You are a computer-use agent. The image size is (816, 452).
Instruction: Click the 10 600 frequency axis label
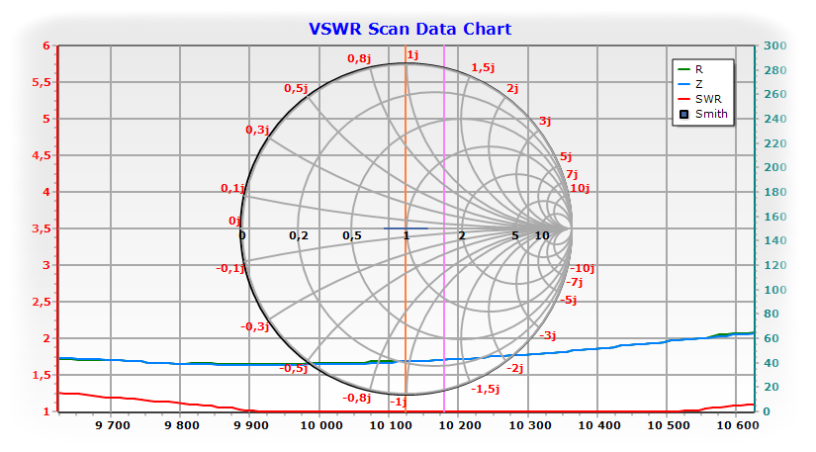coord(738,425)
